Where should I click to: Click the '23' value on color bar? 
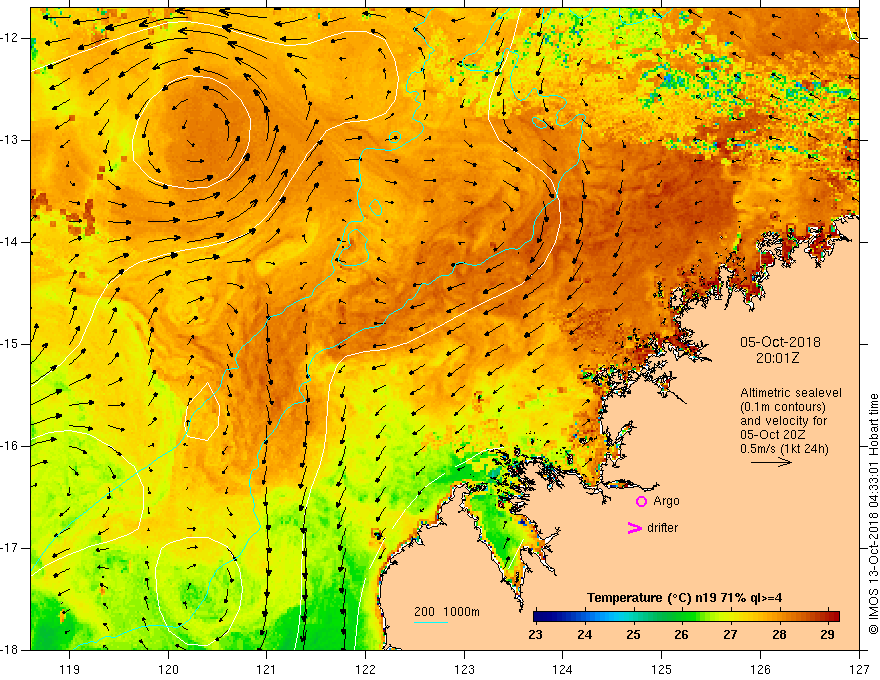pos(536,635)
